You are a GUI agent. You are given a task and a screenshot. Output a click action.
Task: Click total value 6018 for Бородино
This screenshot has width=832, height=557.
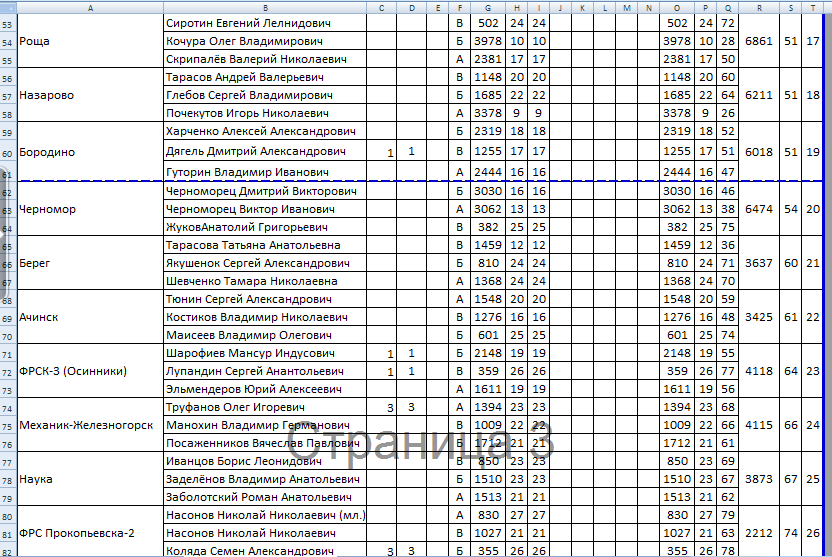(759, 152)
